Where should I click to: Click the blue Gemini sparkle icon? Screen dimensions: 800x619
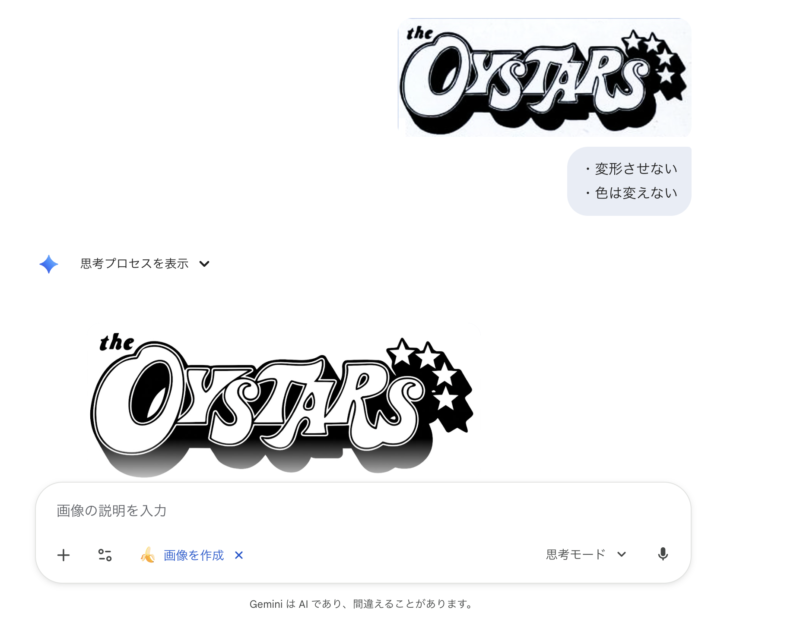48,264
